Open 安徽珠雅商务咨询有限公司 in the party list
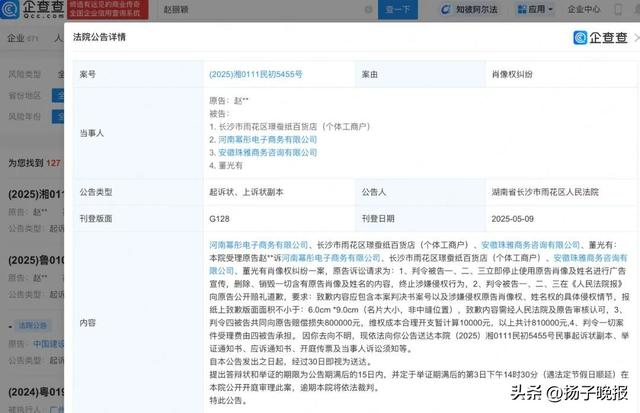 268,153
